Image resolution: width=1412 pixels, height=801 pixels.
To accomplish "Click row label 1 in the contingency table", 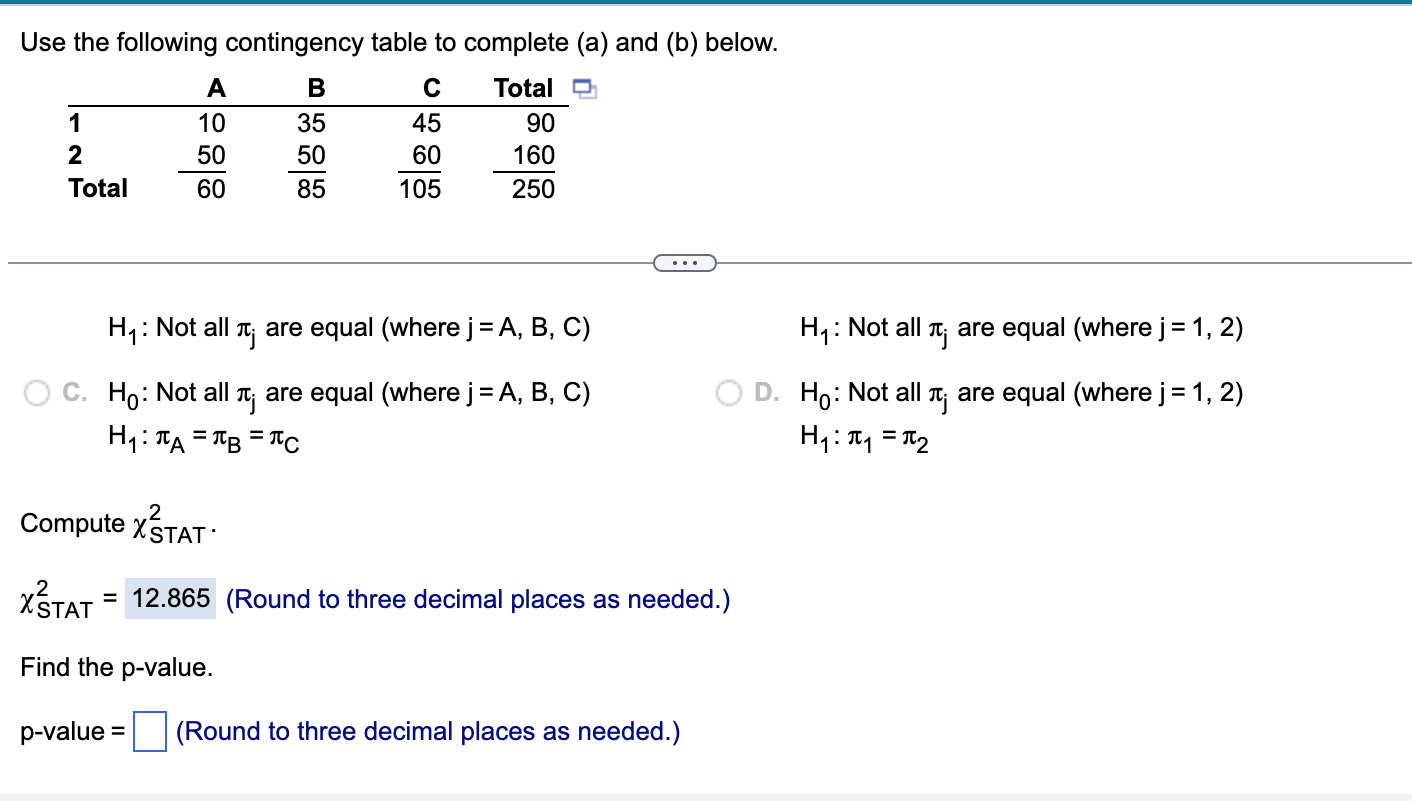I will pos(74,122).
